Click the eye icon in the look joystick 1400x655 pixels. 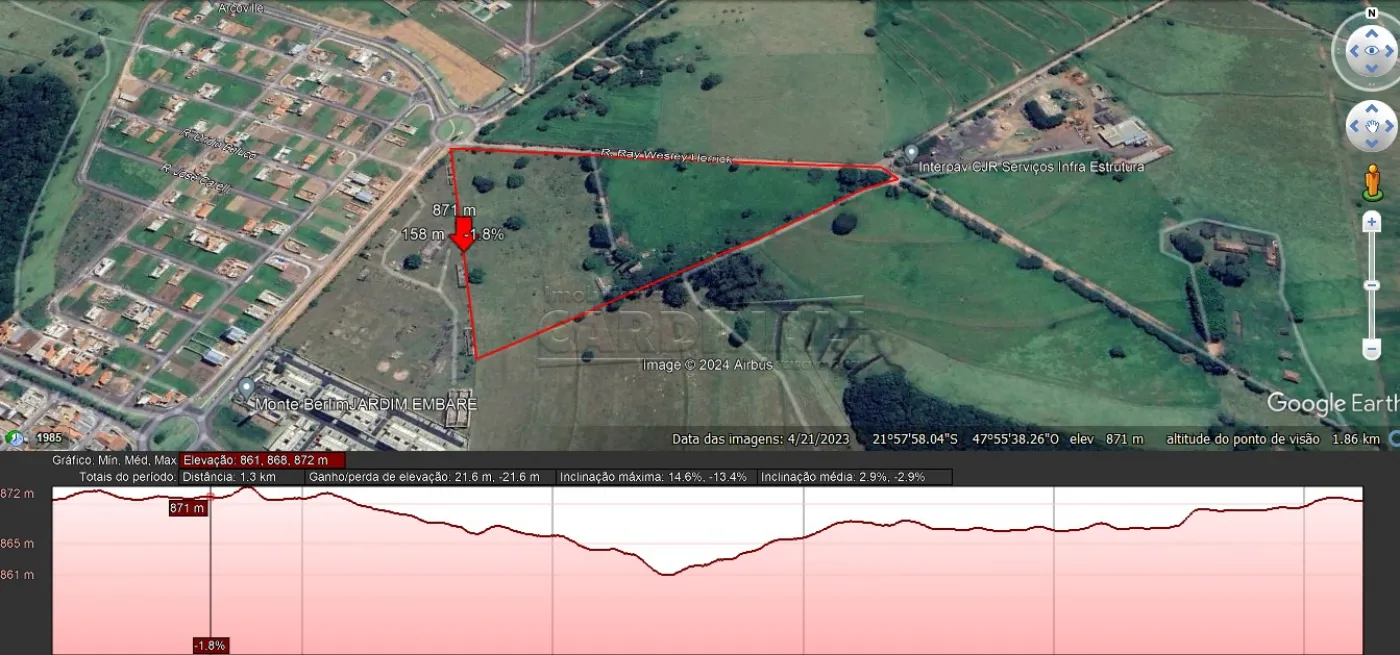(x=1370, y=51)
